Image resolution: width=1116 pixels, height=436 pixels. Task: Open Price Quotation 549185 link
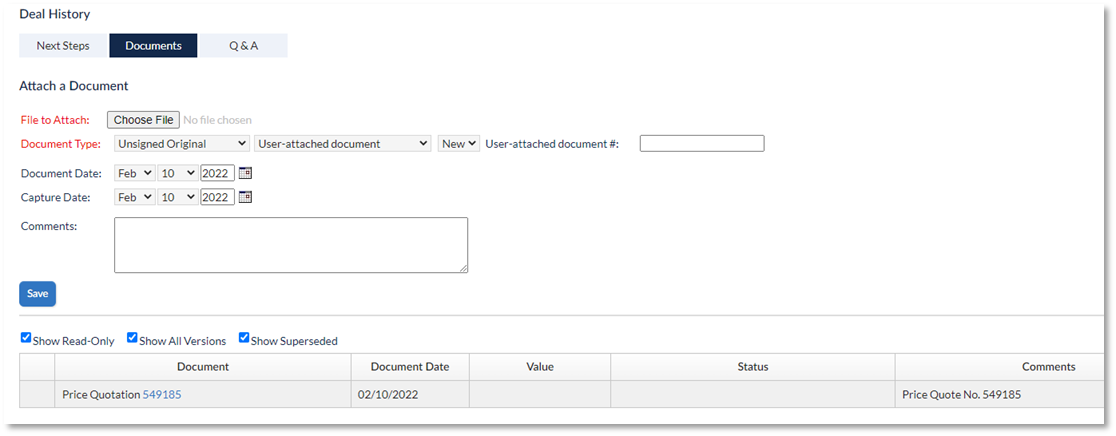click(x=162, y=395)
